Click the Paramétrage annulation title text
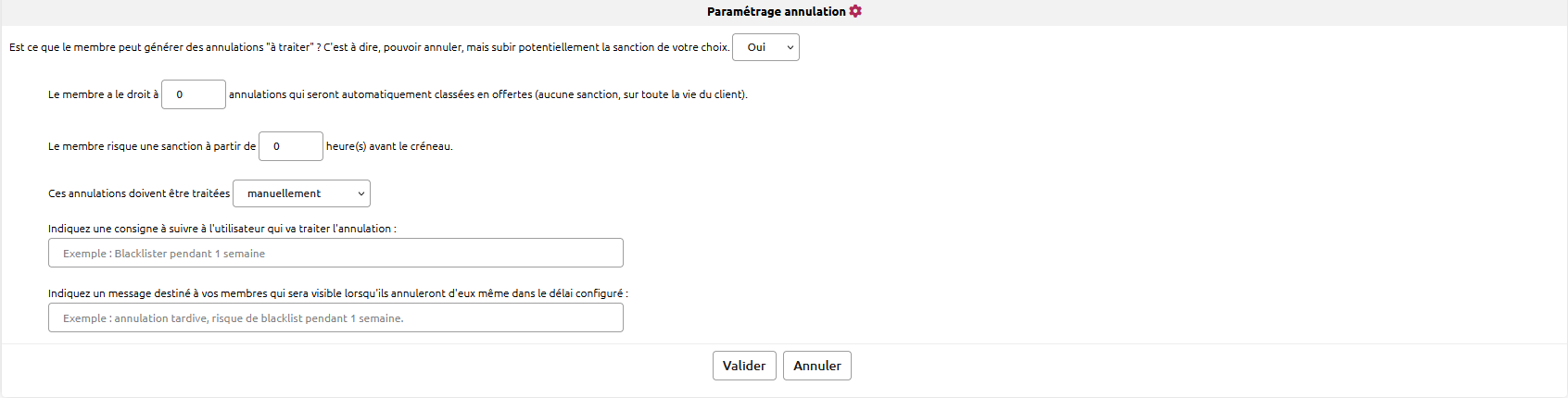This screenshot has width=1568, height=398. pyautogui.click(x=776, y=11)
